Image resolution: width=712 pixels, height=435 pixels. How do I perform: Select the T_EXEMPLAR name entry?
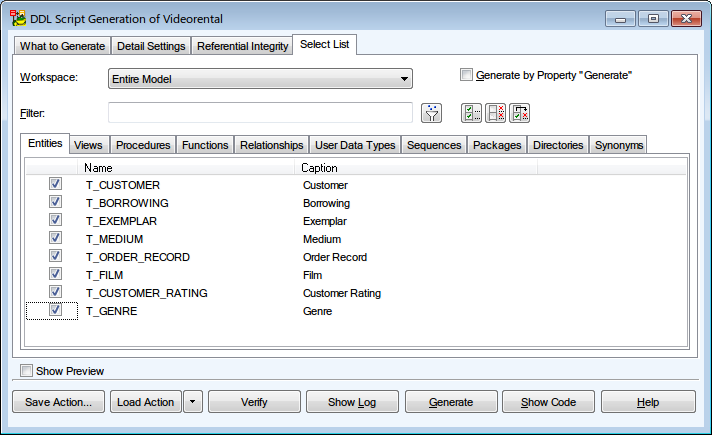(x=121, y=221)
